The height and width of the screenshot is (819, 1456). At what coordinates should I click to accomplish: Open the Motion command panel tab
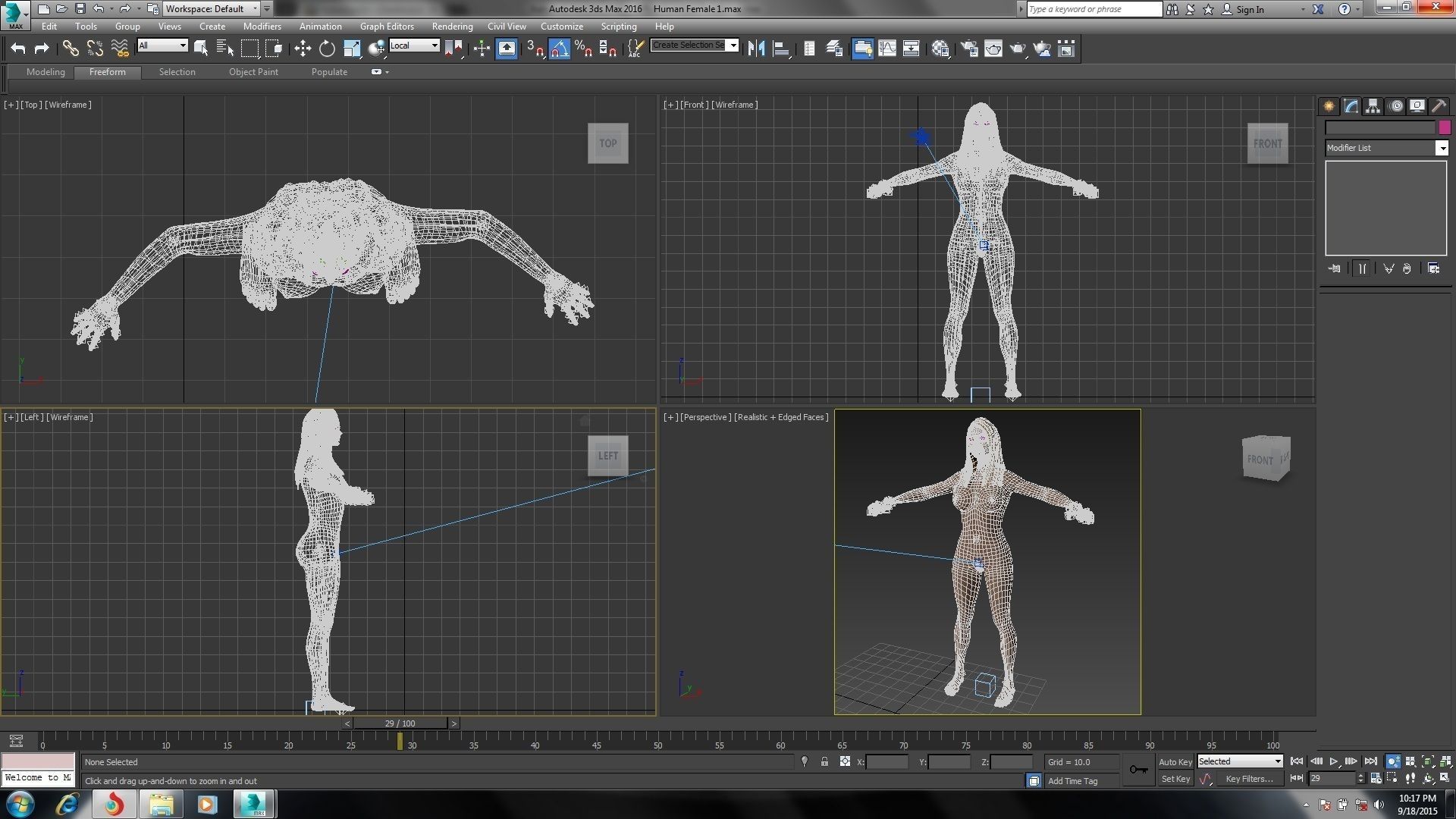tap(1395, 106)
